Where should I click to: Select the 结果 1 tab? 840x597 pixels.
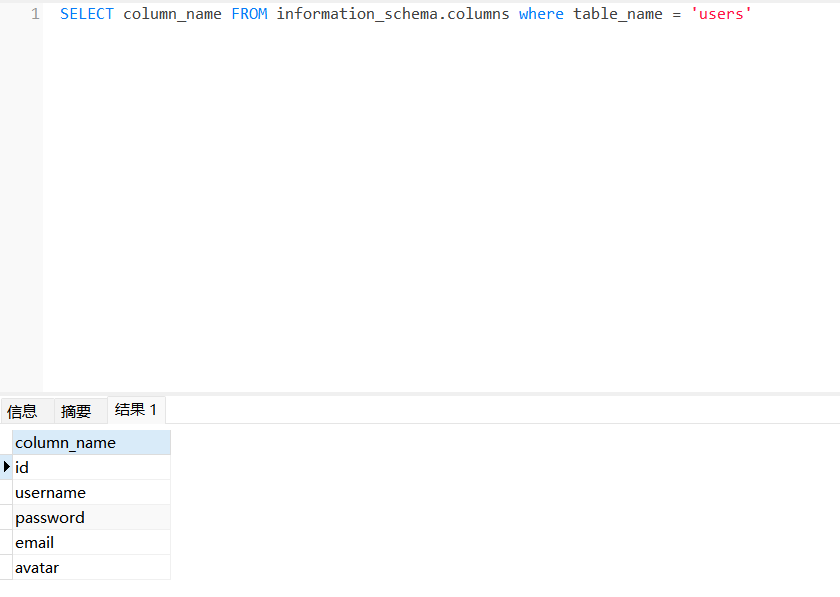coord(136,409)
